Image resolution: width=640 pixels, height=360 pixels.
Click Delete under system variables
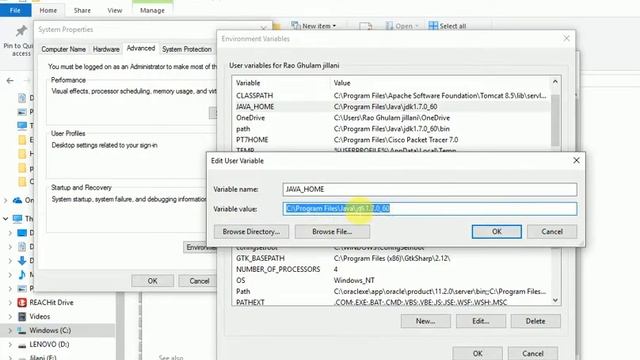coord(535,321)
